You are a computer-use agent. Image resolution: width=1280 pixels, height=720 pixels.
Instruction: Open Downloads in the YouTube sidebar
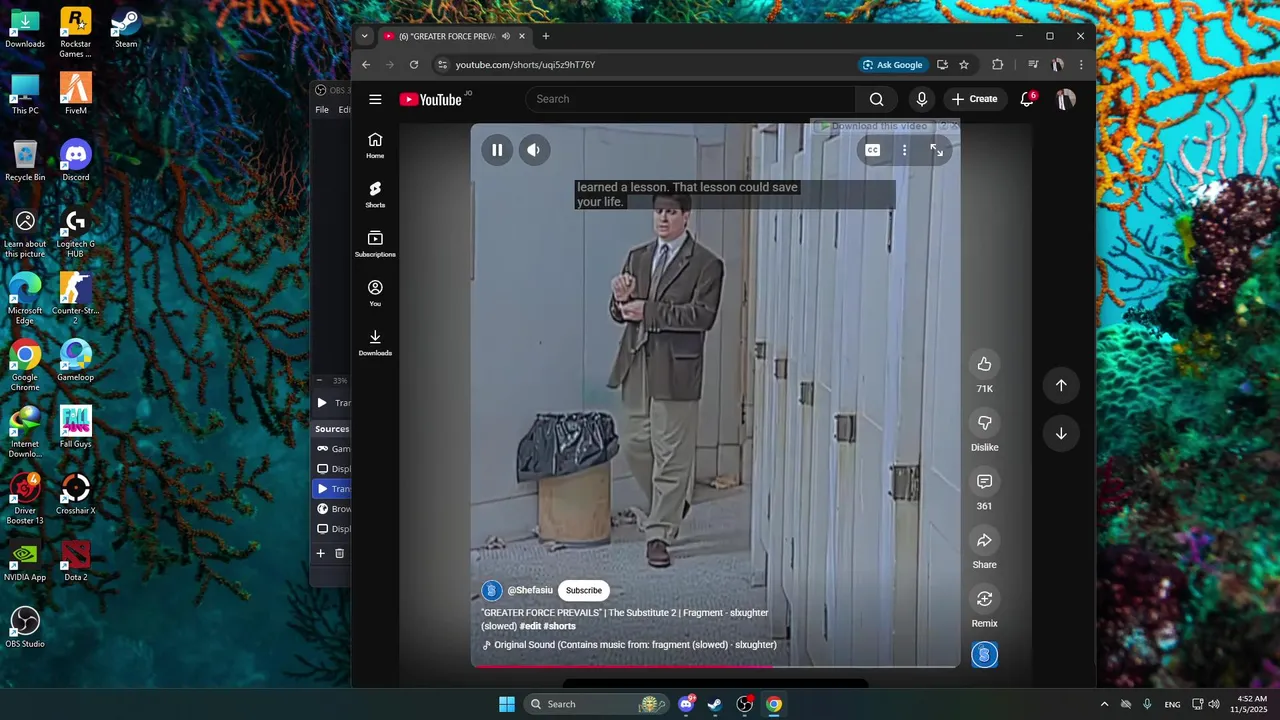tap(375, 342)
